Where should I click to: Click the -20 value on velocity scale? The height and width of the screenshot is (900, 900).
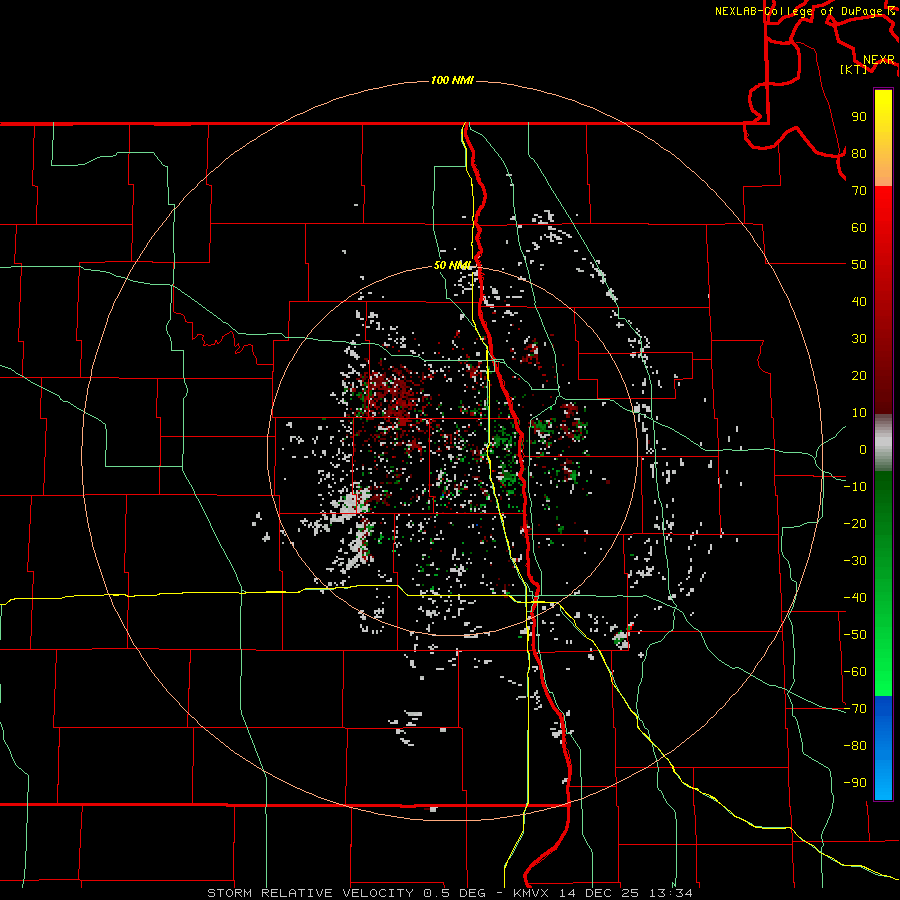[855, 523]
